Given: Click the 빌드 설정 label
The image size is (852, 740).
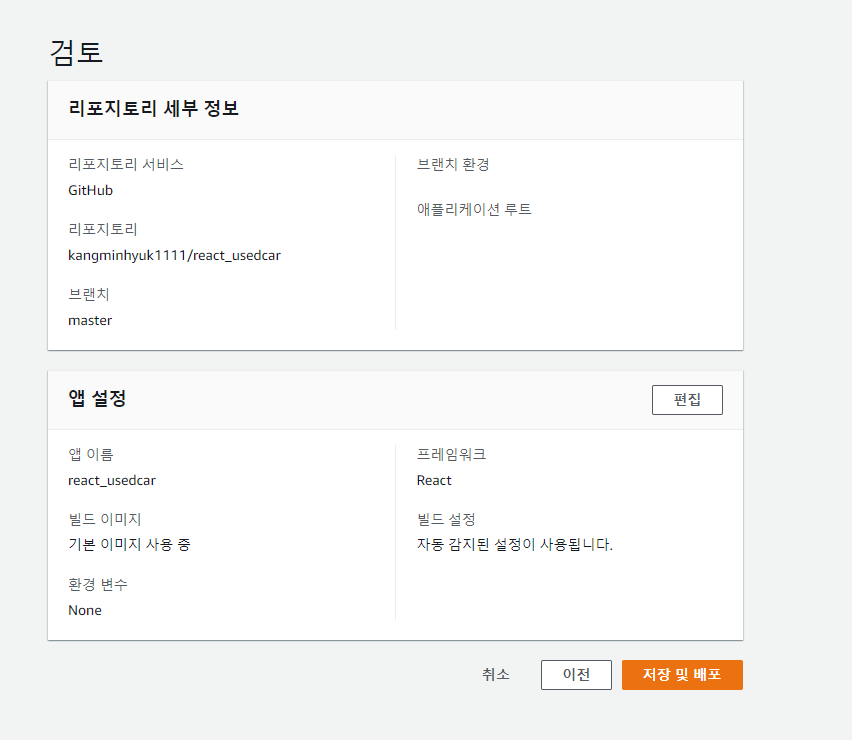Looking at the screenshot, I should tap(446, 519).
